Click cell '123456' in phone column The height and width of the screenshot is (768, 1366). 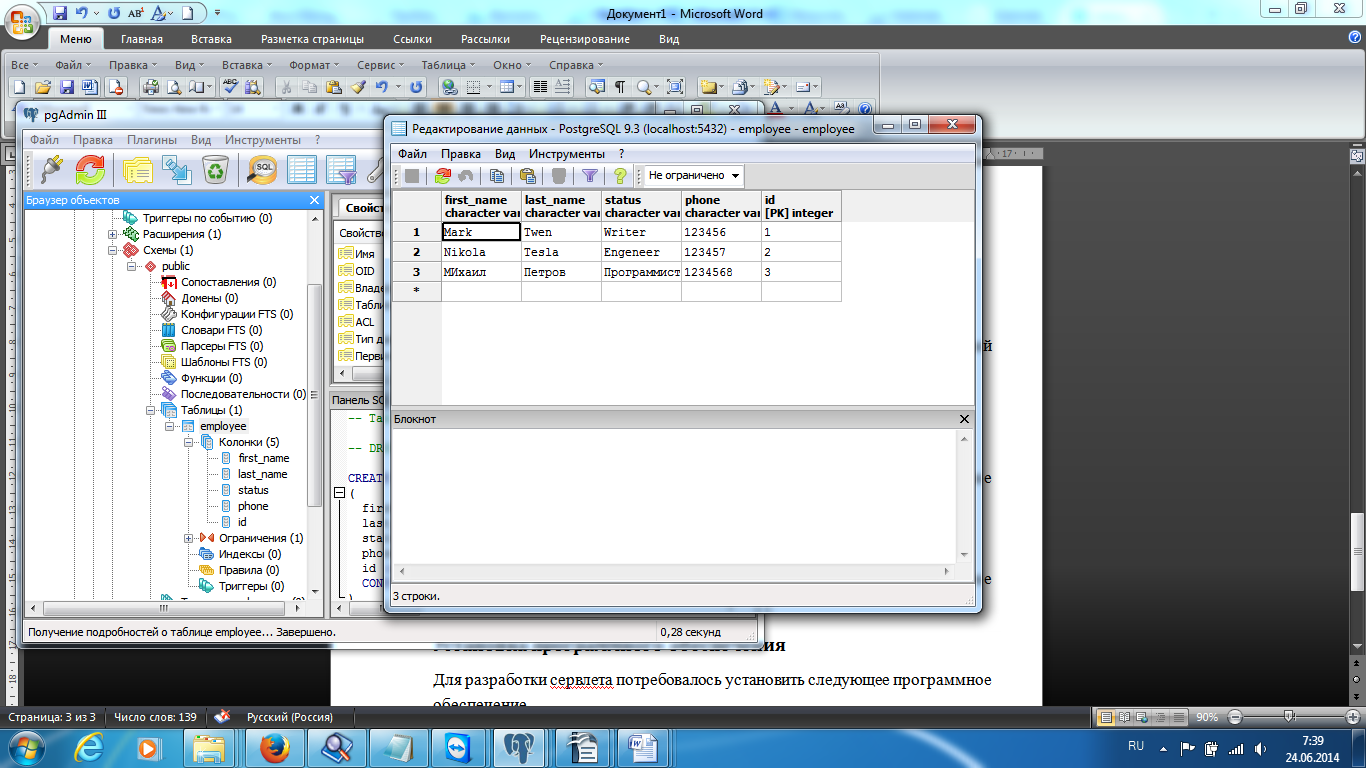tap(721, 232)
